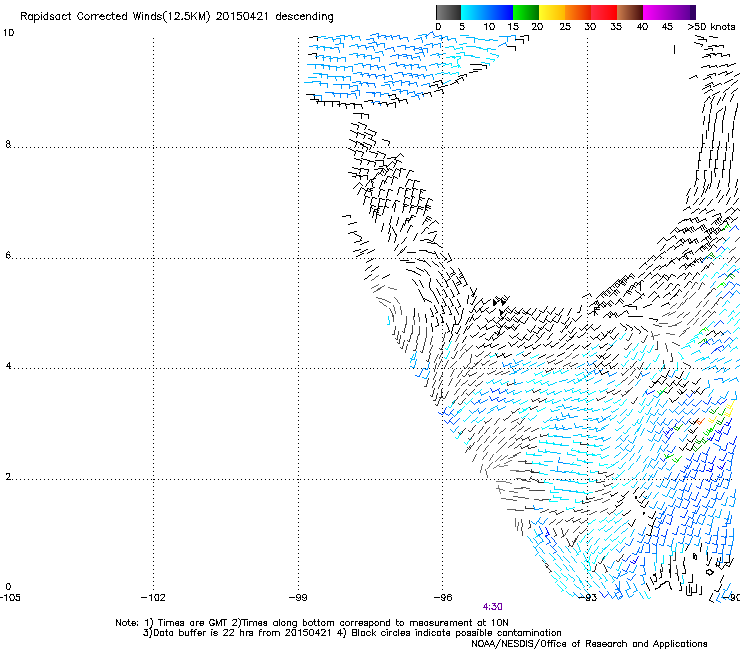Click legend tick label '40'
740x650 pixels.
[x=642, y=27]
